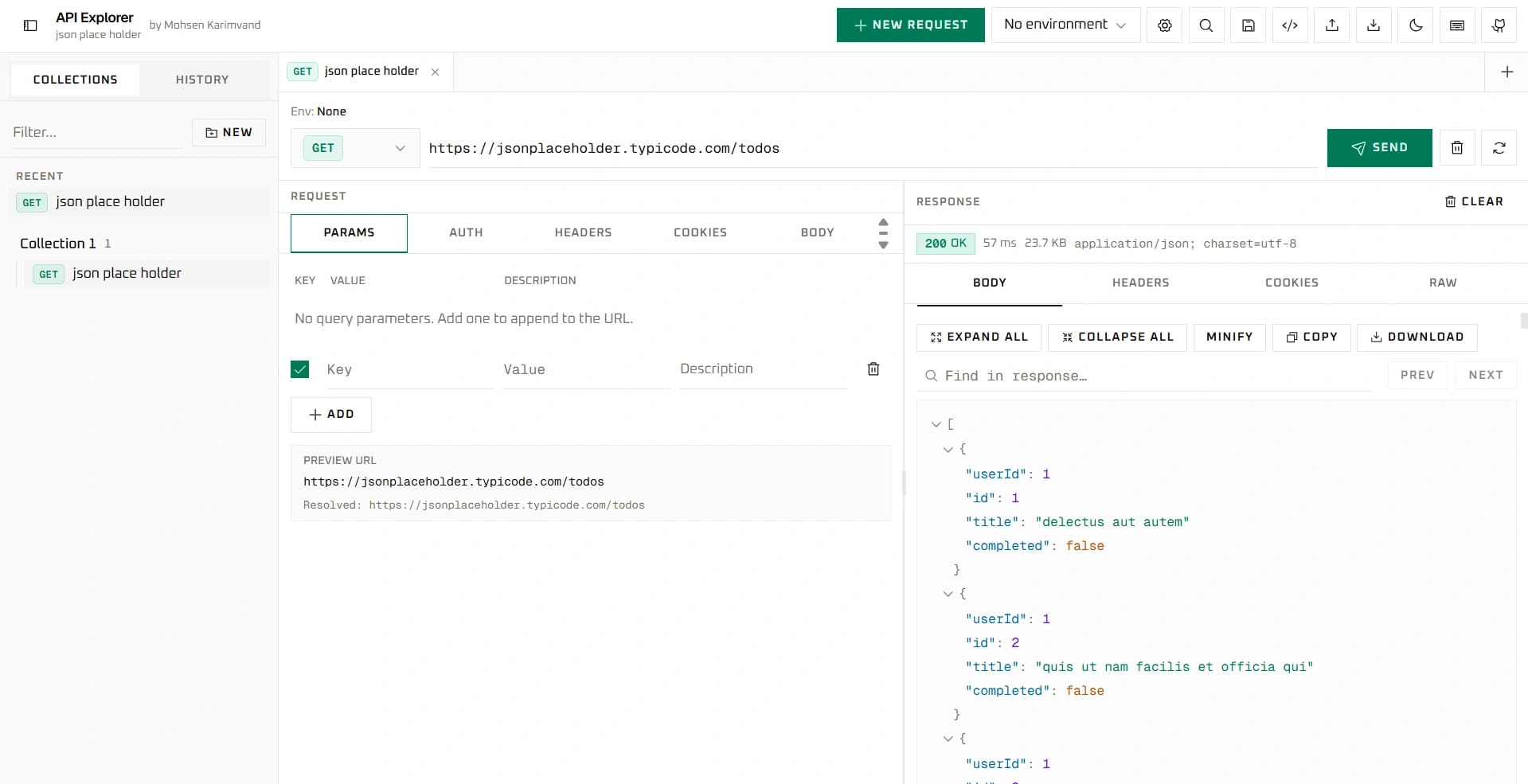Add a new query parameter
The image size is (1528, 784).
[331, 415]
